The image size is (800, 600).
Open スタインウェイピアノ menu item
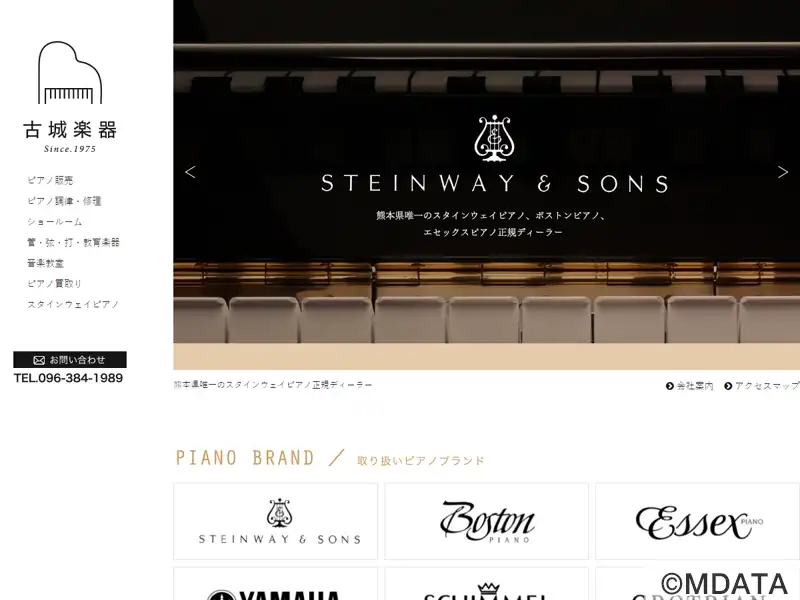(73, 305)
